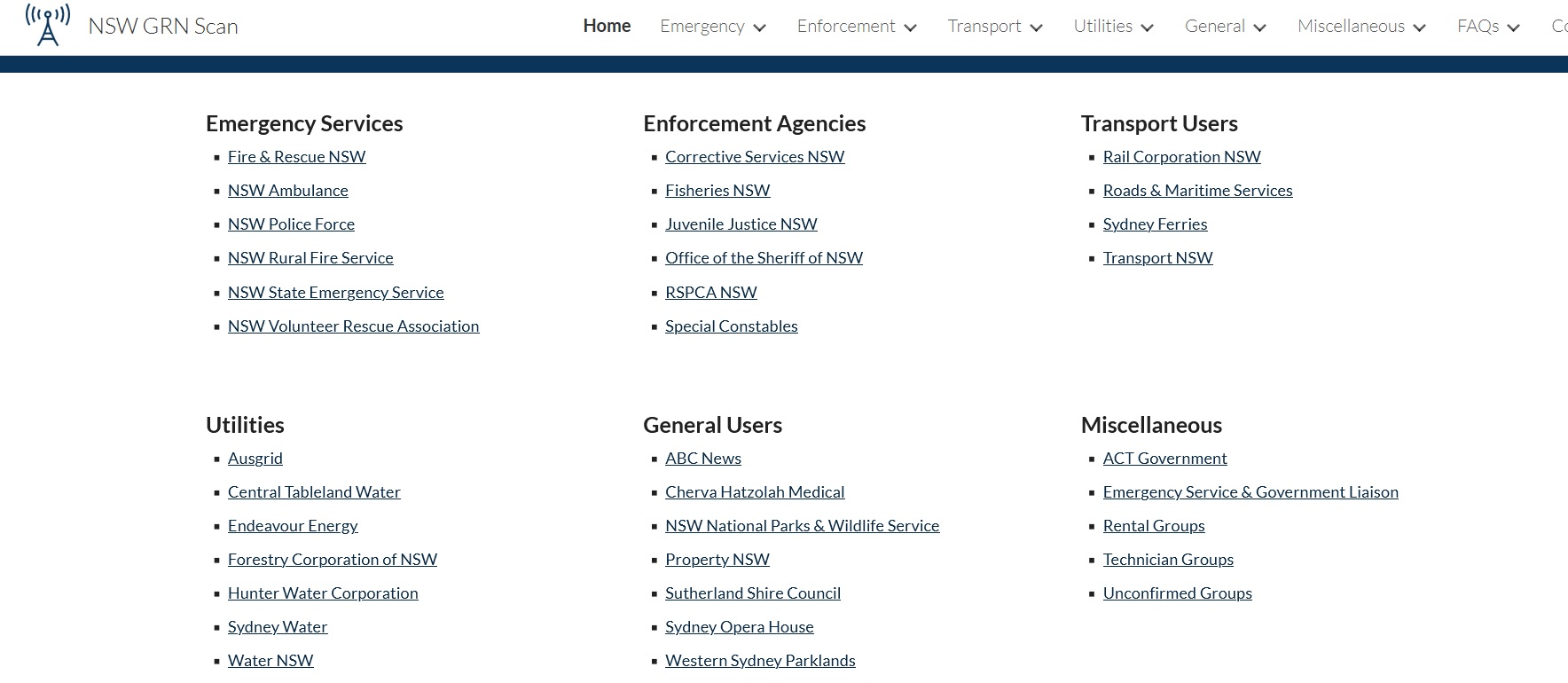Viewport: 1568px width, 683px height.
Task: Expand the FAQs dropdown chevron
Action: click(x=1513, y=27)
